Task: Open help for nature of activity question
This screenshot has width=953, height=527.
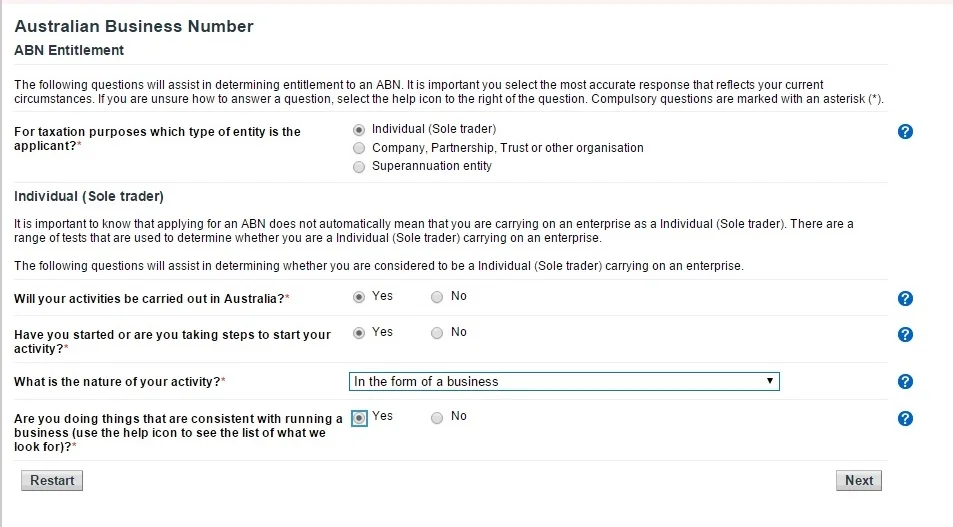Action: tap(905, 381)
